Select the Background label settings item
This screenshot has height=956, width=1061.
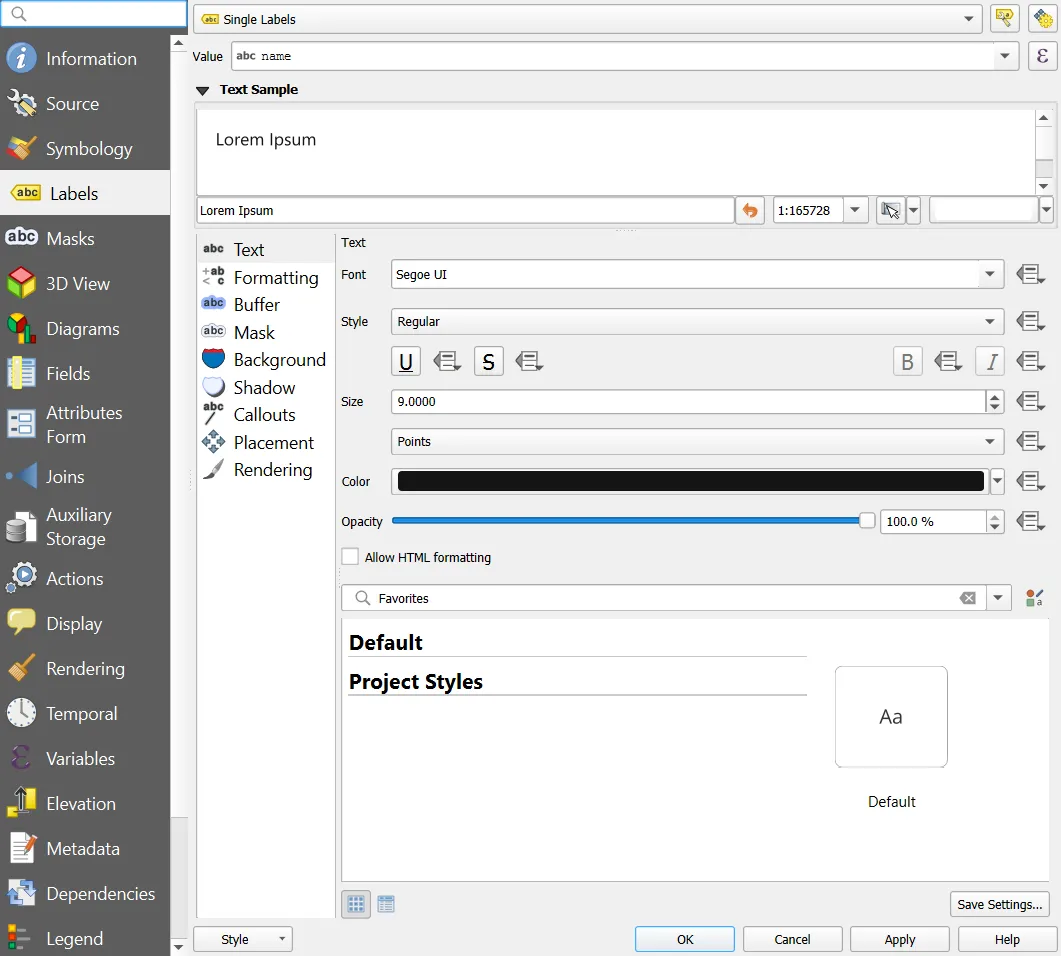click(265, 360)
